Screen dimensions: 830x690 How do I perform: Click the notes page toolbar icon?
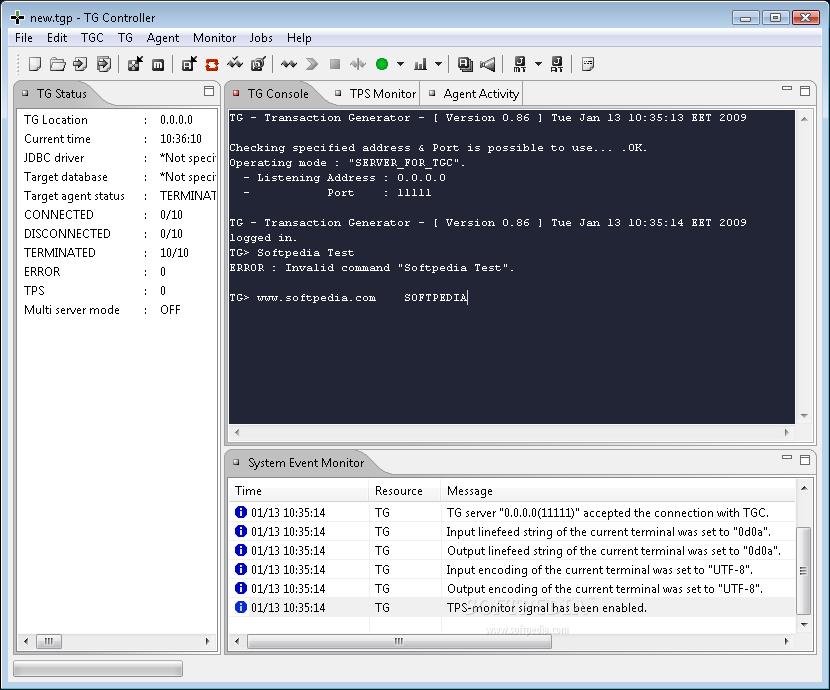click(588, 65)
